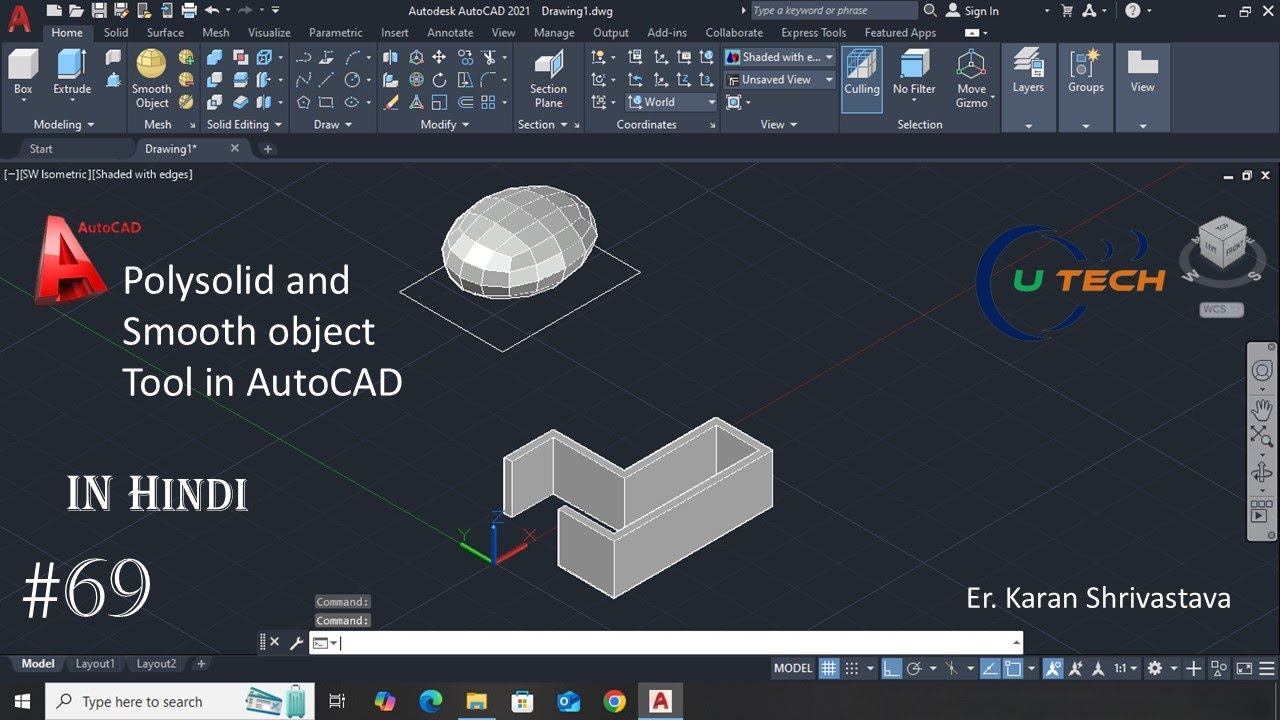
Task: Click the Undo arrow in quick access toolbar
Action: point(211,10)
